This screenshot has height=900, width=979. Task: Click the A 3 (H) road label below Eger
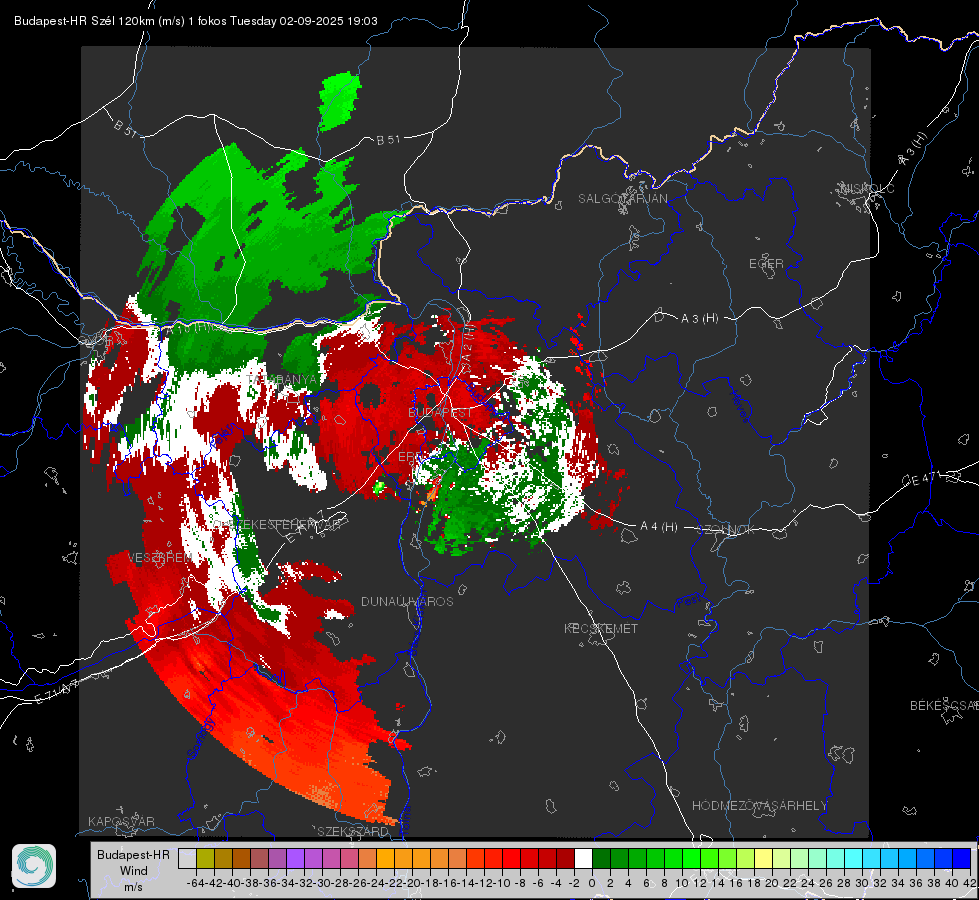coord(699,319)
